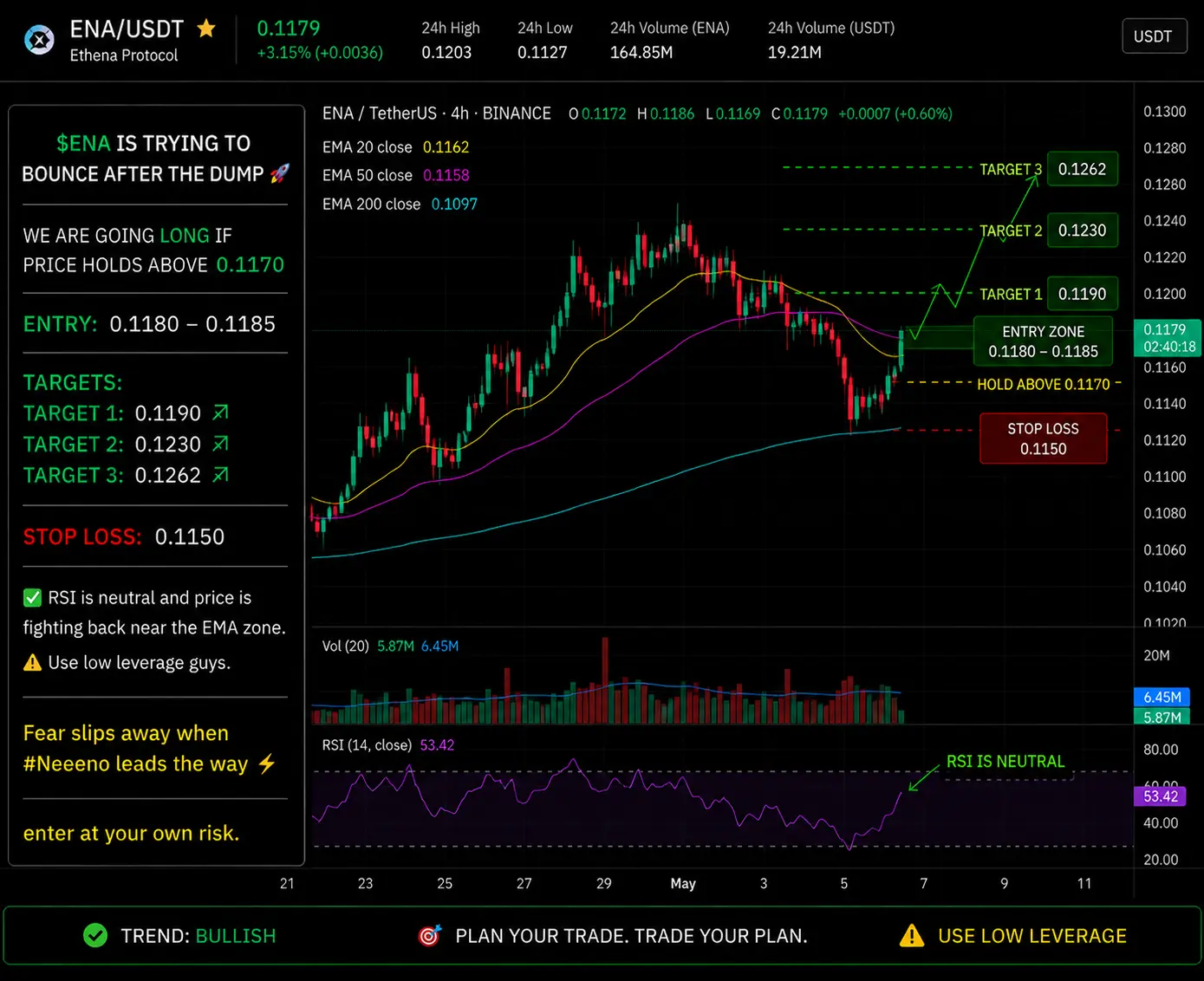Image resolution: width=1204 pixels, height=981 pixels.
Task: Select the ENA/USDT pair title
Action: coord(127,29)
